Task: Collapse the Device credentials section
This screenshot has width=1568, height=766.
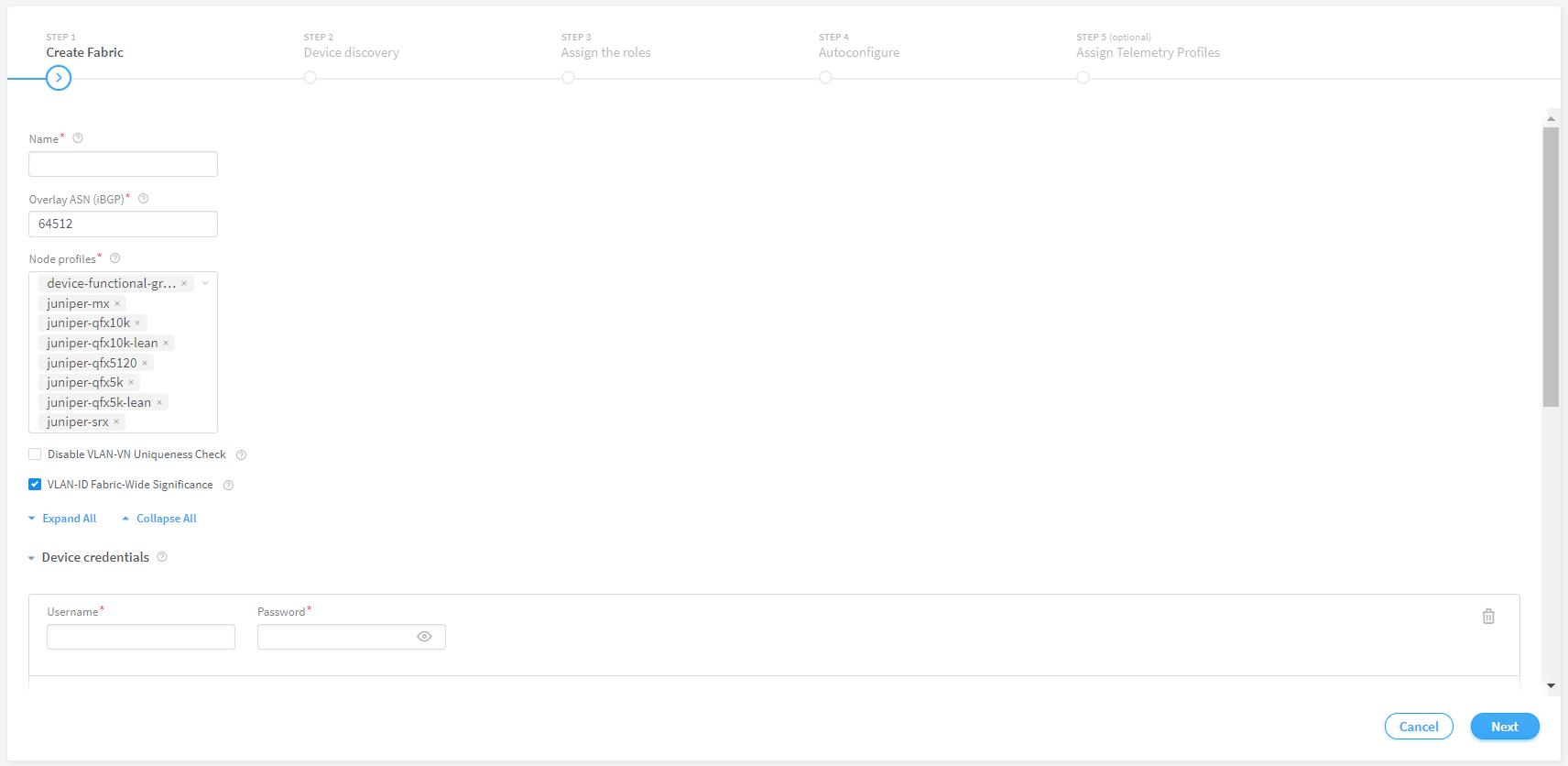Action: pyautogui.click(x=31, y=558)
